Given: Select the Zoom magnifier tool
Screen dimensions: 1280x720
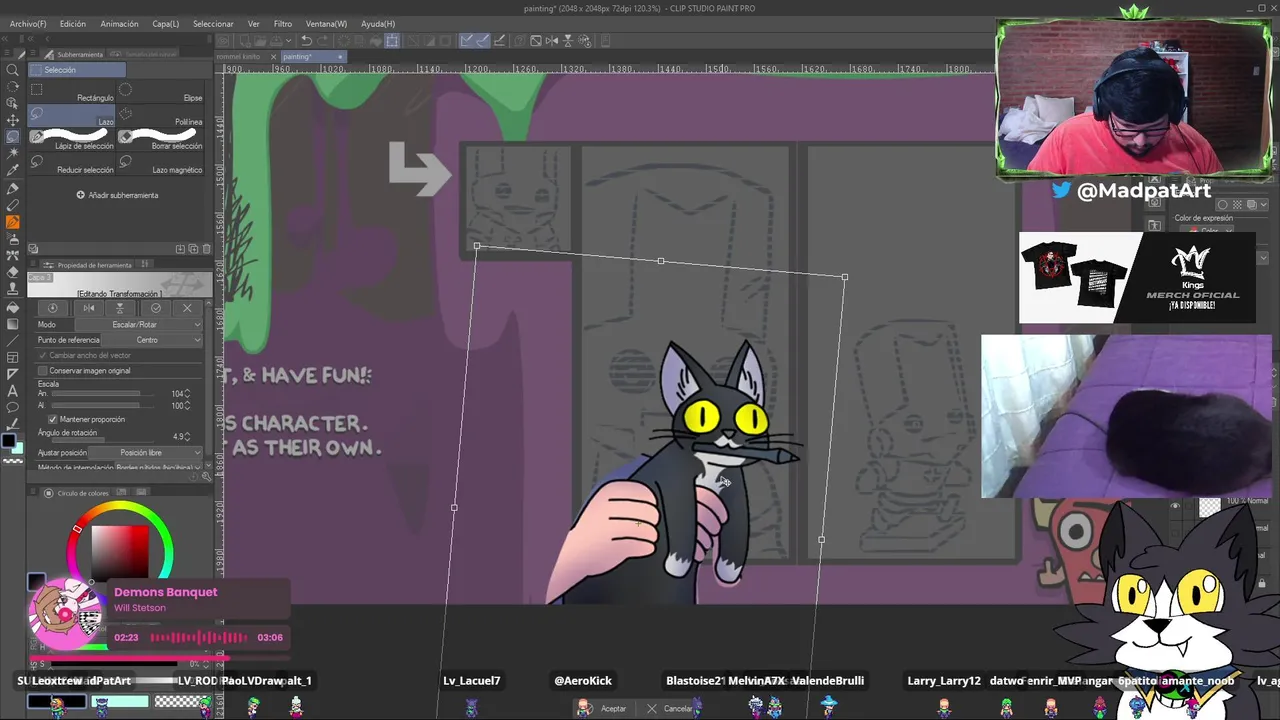Looking at the screenshot, I should tap(12, 69).
